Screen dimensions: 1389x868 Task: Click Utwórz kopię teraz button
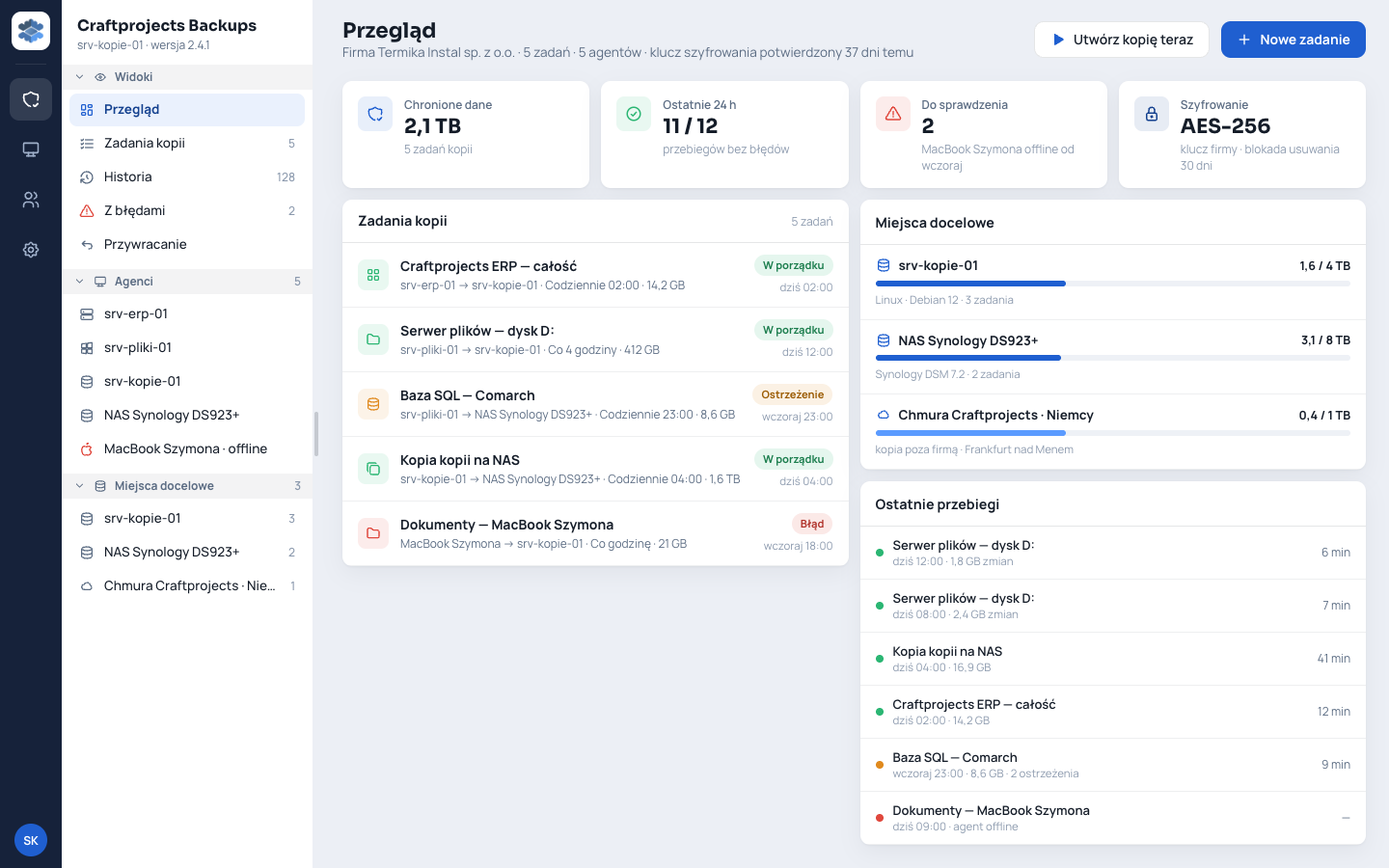tap(1122, 40)
